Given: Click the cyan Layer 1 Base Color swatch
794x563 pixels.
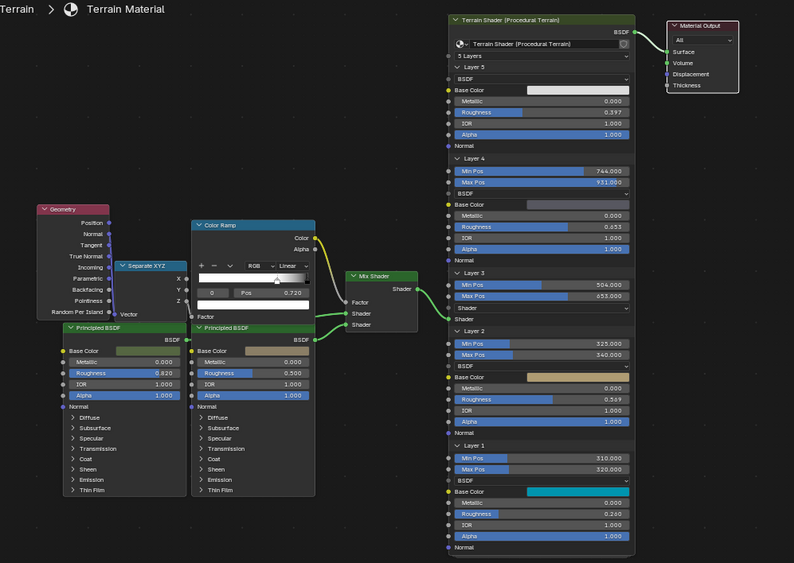Looking at the screenshot, I should point(578,492).
